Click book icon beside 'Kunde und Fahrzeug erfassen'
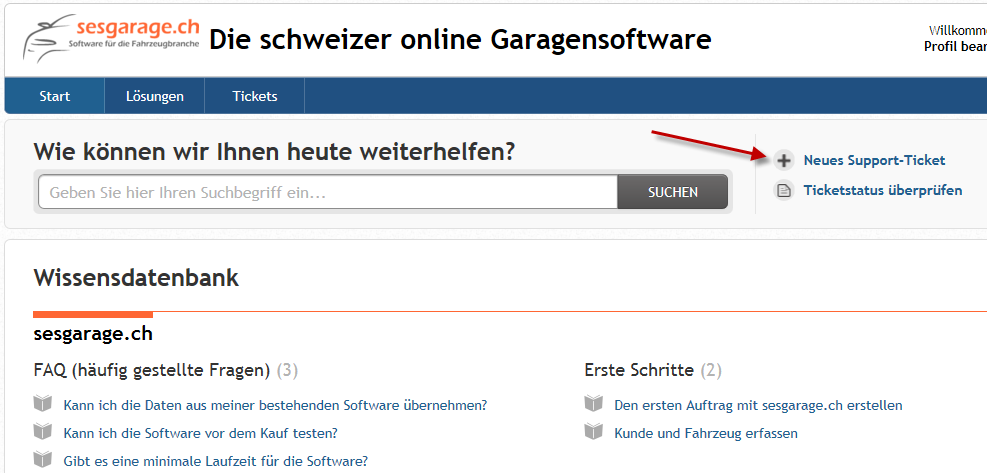The width and height of the screenshot is (999, 473). pyautogui.click(x=593, y=432)
